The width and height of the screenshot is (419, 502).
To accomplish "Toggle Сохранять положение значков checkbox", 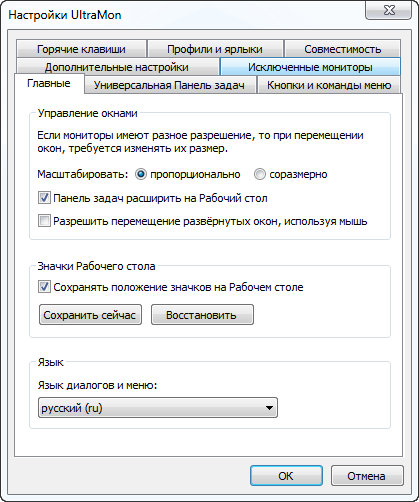I will [44, 287].
